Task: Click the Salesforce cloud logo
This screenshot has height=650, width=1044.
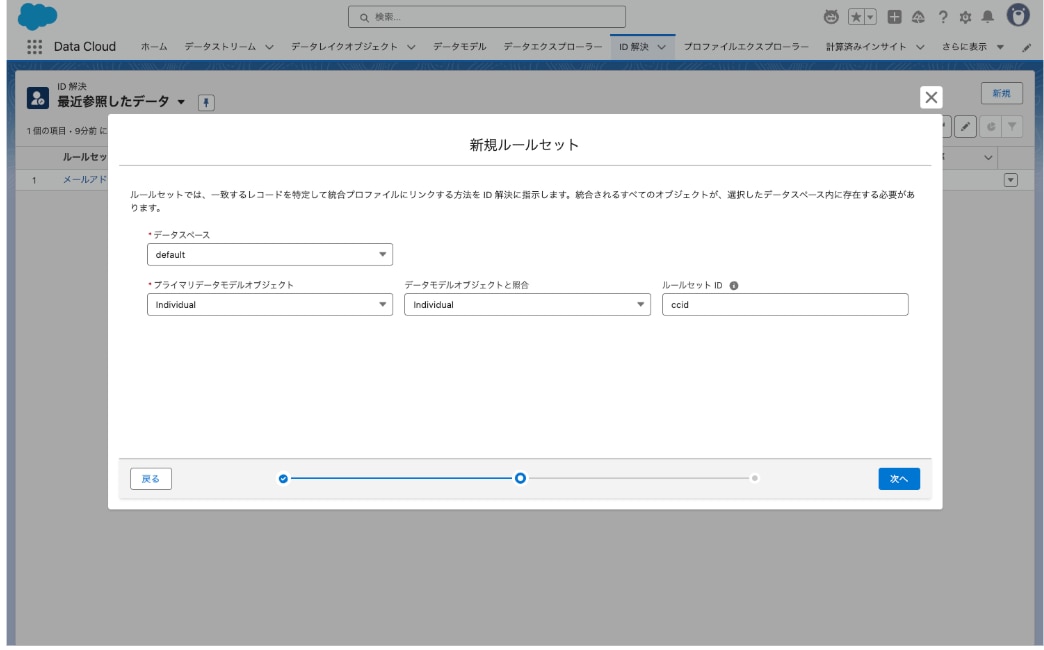Action: (38, 17)
